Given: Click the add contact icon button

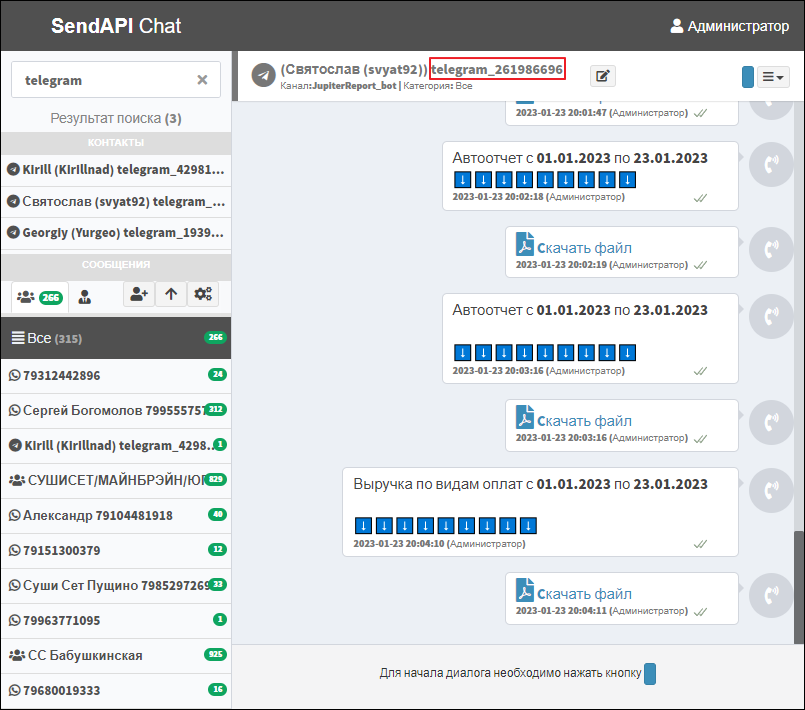Looking at the screenshot, I should (x=138, y=294).
